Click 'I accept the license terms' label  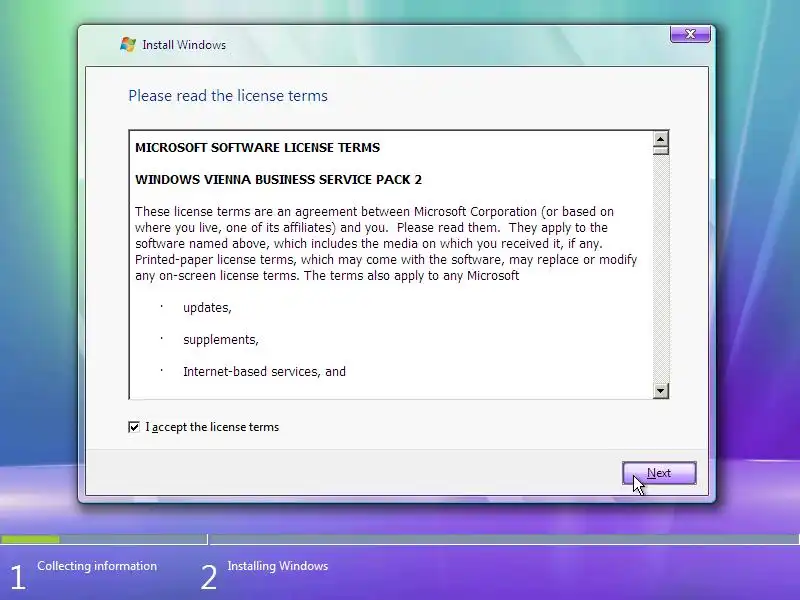click(212, 427)
